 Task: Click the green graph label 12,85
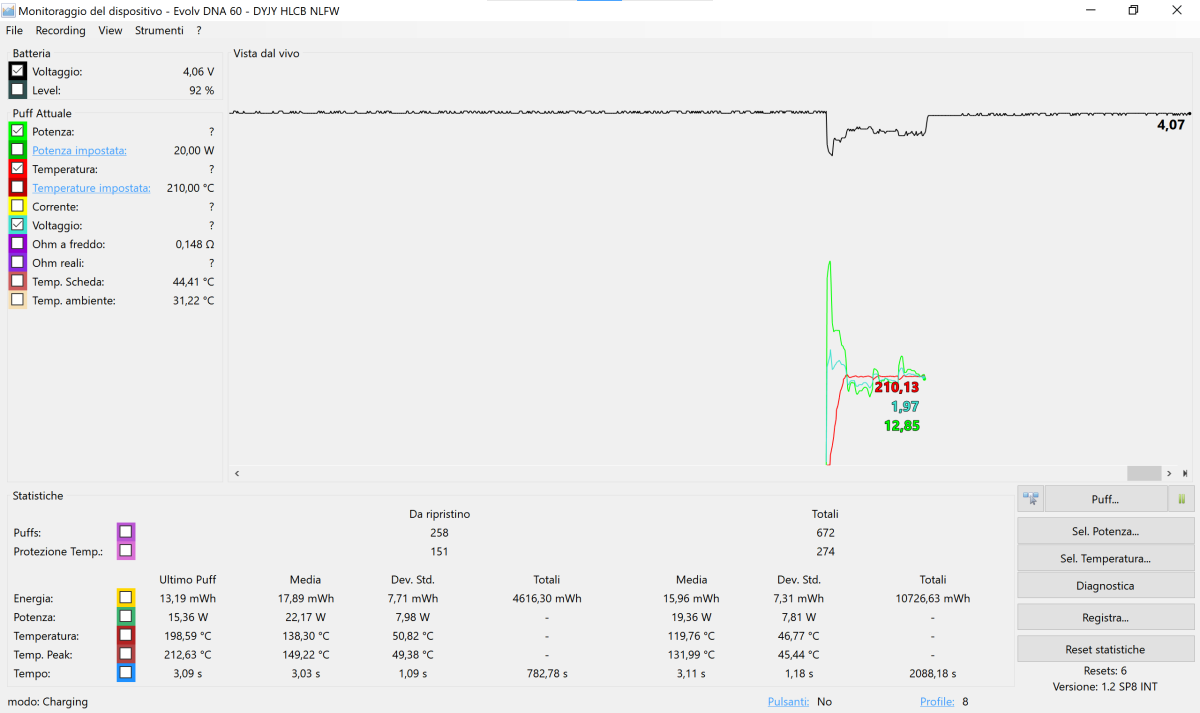point(901,425)
